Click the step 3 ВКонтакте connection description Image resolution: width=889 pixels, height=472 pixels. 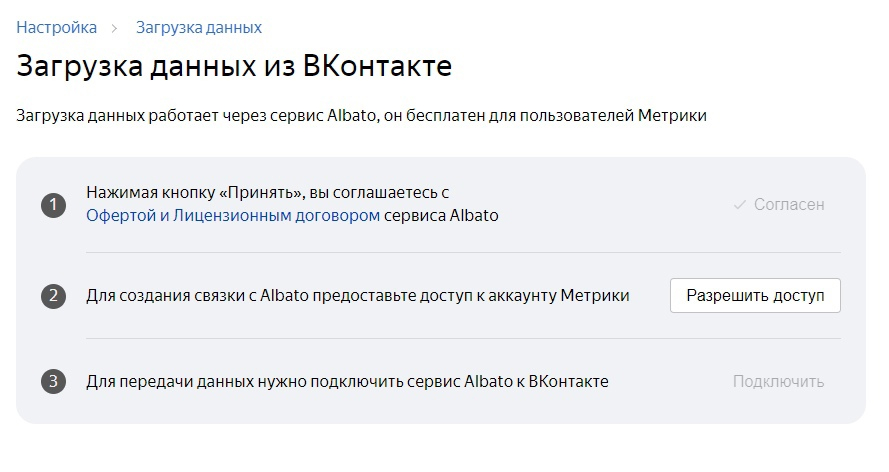click(347, 381)
